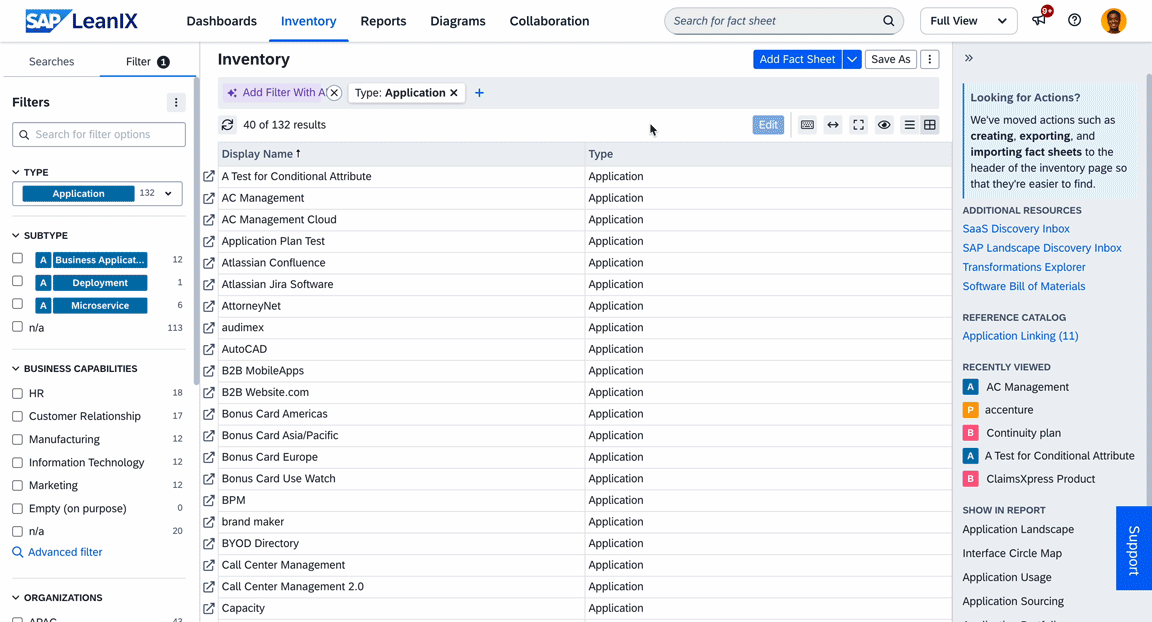Collapse the BUSINESS CAPABILITIES section

[x=16, y=369]
